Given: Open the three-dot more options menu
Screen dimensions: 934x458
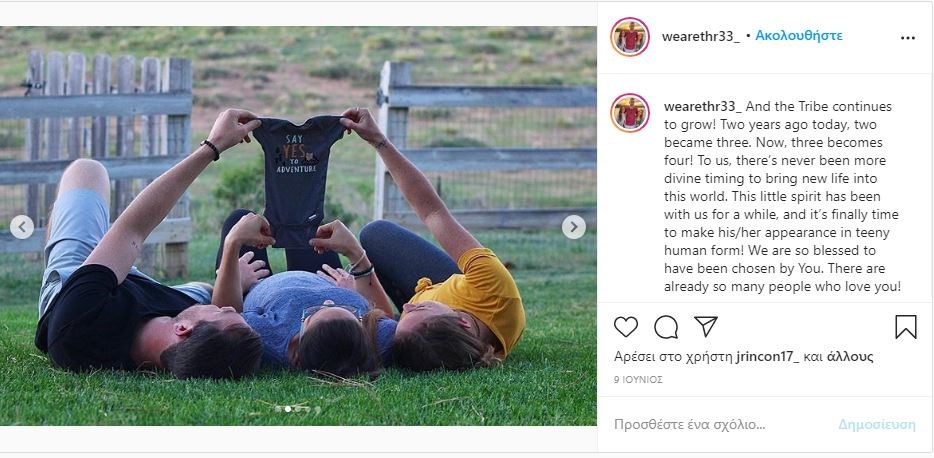Looking at the screenshot, I should point(907,38).
